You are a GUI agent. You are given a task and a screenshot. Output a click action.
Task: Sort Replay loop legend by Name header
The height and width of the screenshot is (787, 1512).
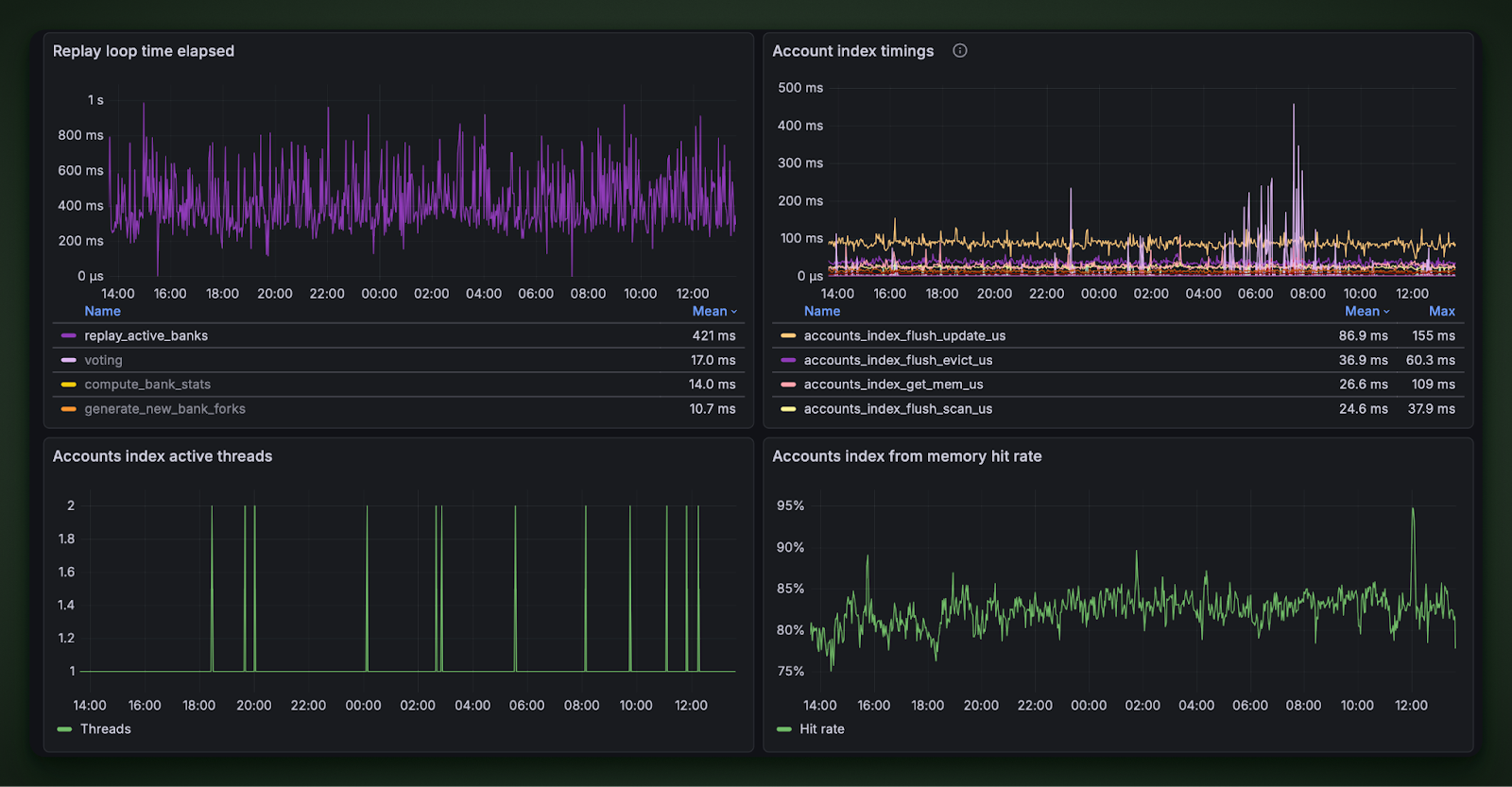click(x=102, y=311)
